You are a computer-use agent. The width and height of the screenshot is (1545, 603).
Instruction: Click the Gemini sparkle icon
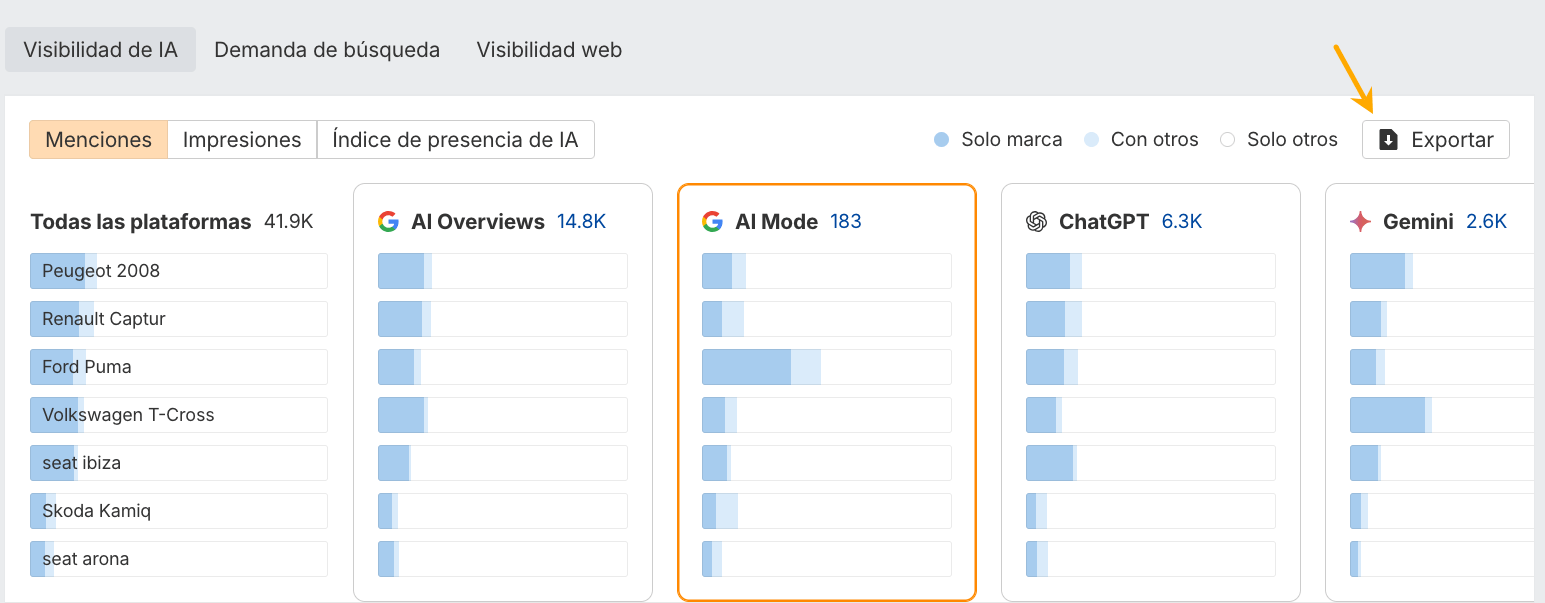click(1360, 221)
